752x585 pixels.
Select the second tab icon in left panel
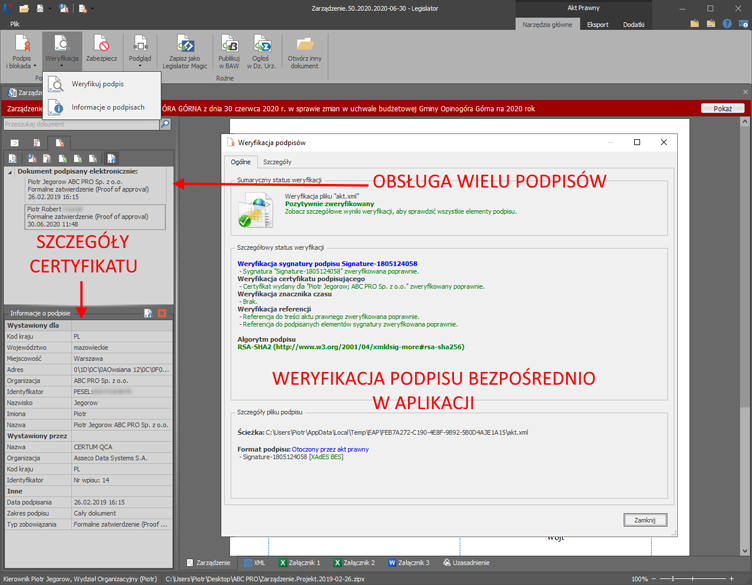tap(37, 142)
